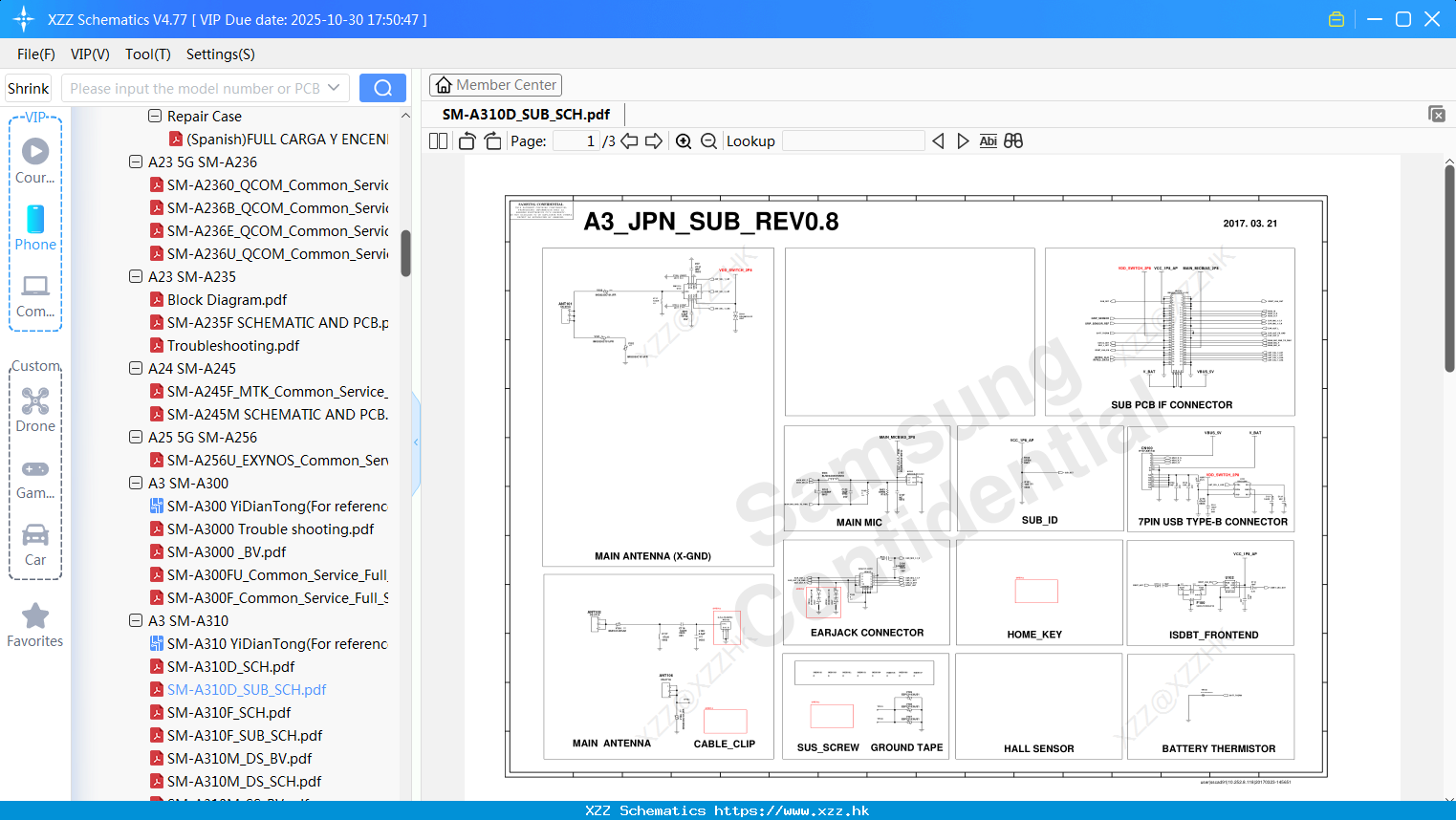Click the tree panel collapse handle
The width and height of the screenshot is (1456, 820).
pos(416,442)
